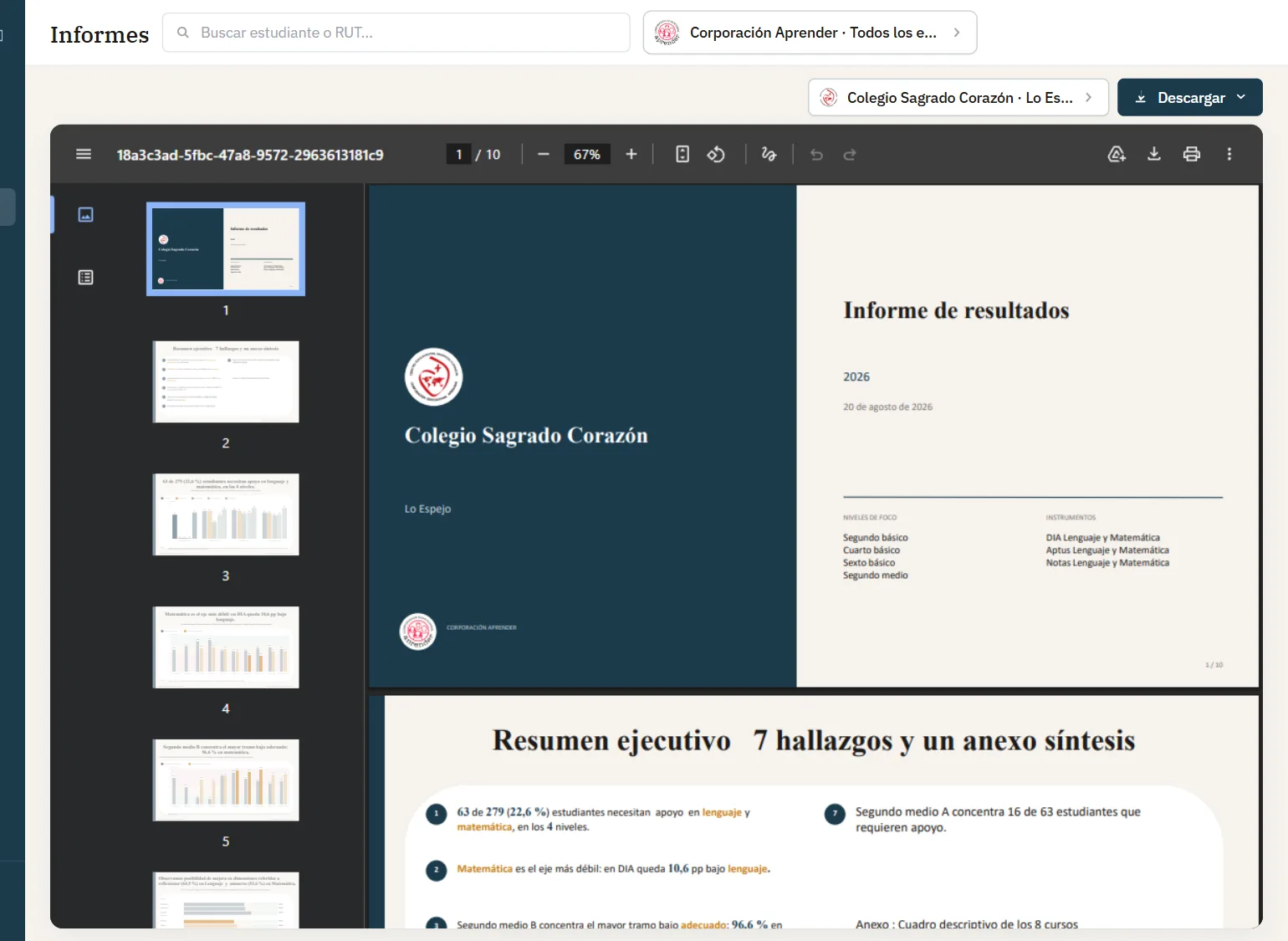Click the file name 18a3c3ad-5fbc-47a8 title
This screenshot has height=941, width=1288.
(x=250, y=155)
